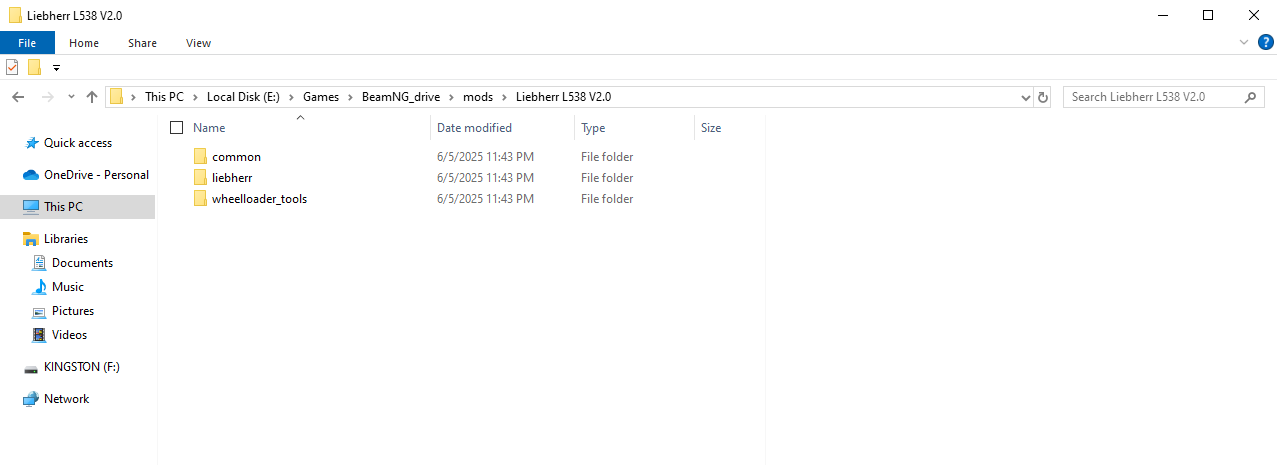Click the folder icon in address bar
This screenshot has width=1278, height=465.
[x=117, y=97]
